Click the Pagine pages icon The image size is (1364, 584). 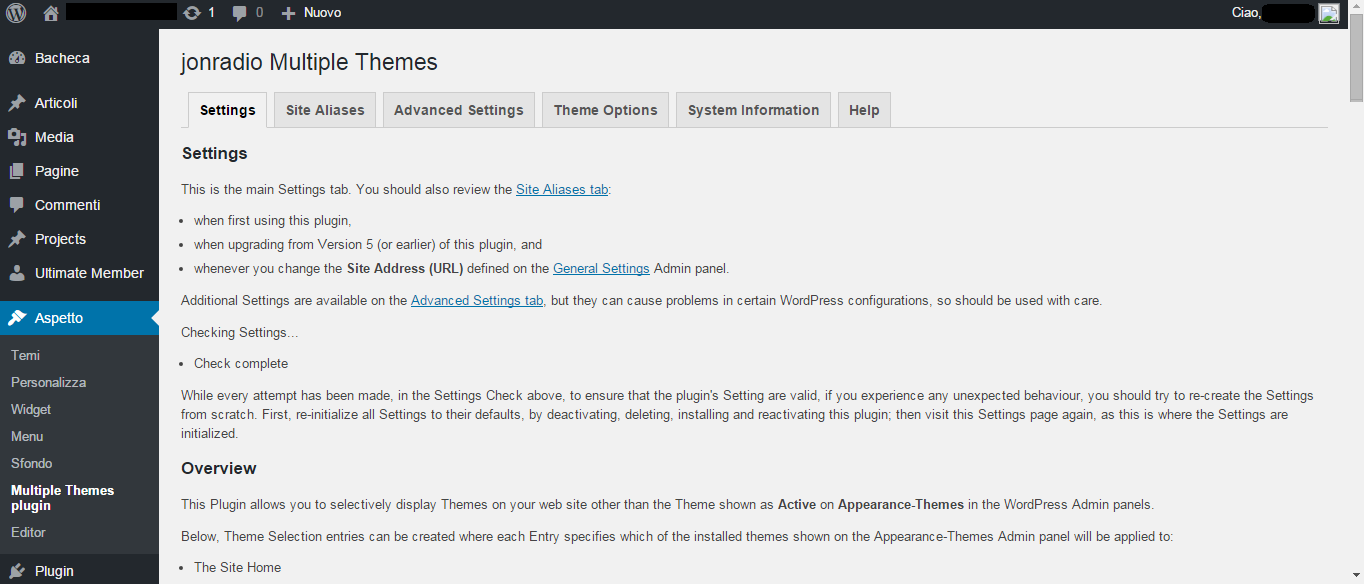pyautogui.click(x=17, y=171)
